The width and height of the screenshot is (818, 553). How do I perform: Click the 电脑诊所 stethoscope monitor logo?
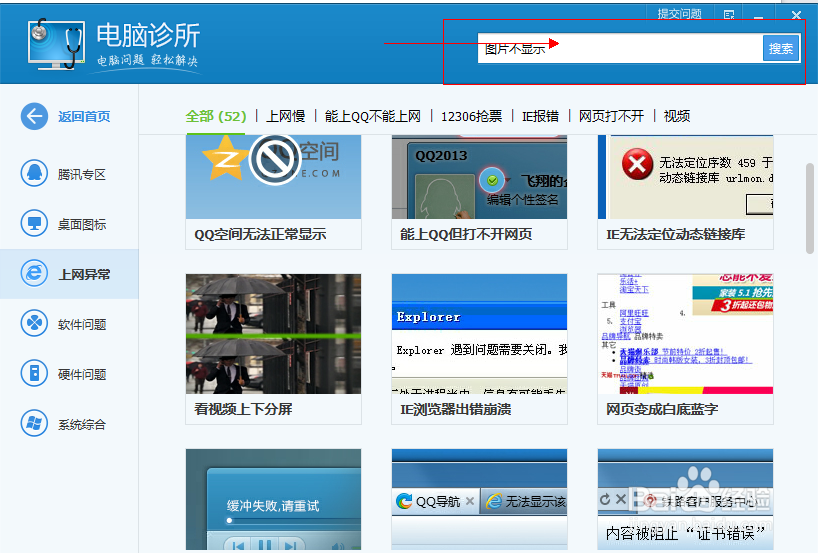pos(56,44)
